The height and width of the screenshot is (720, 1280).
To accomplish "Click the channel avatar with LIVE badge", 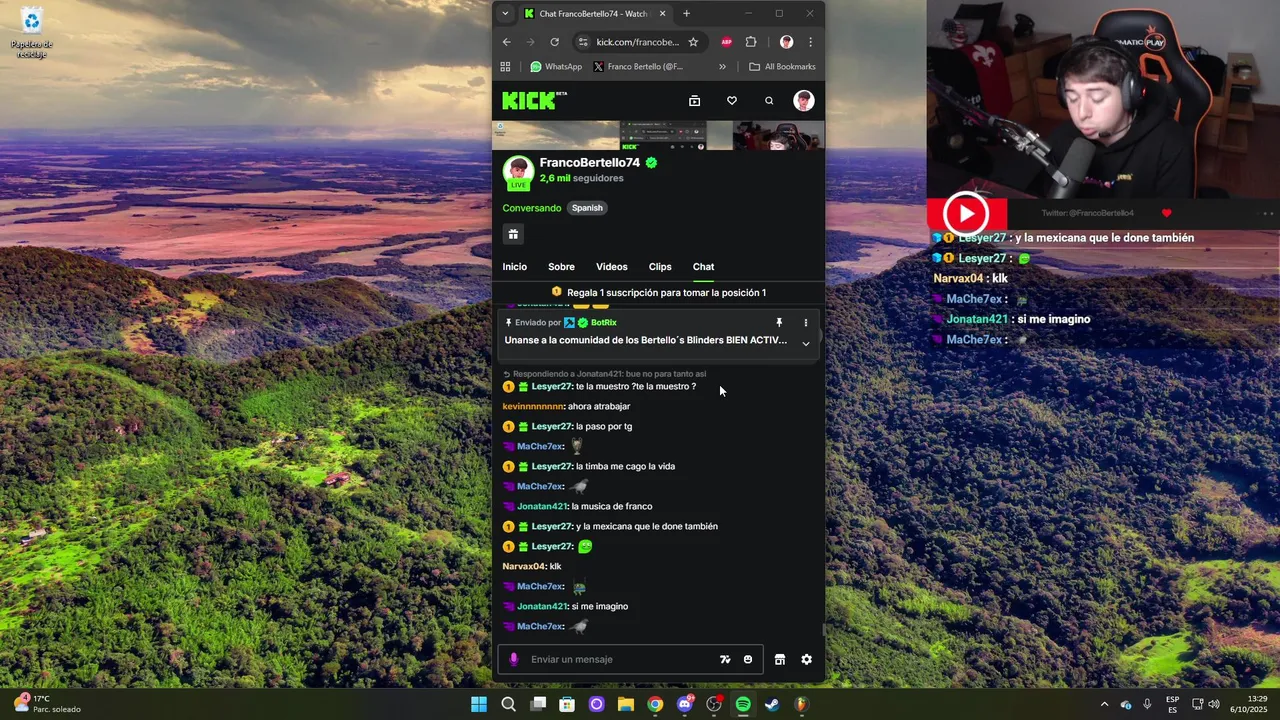I will [518, 171].
